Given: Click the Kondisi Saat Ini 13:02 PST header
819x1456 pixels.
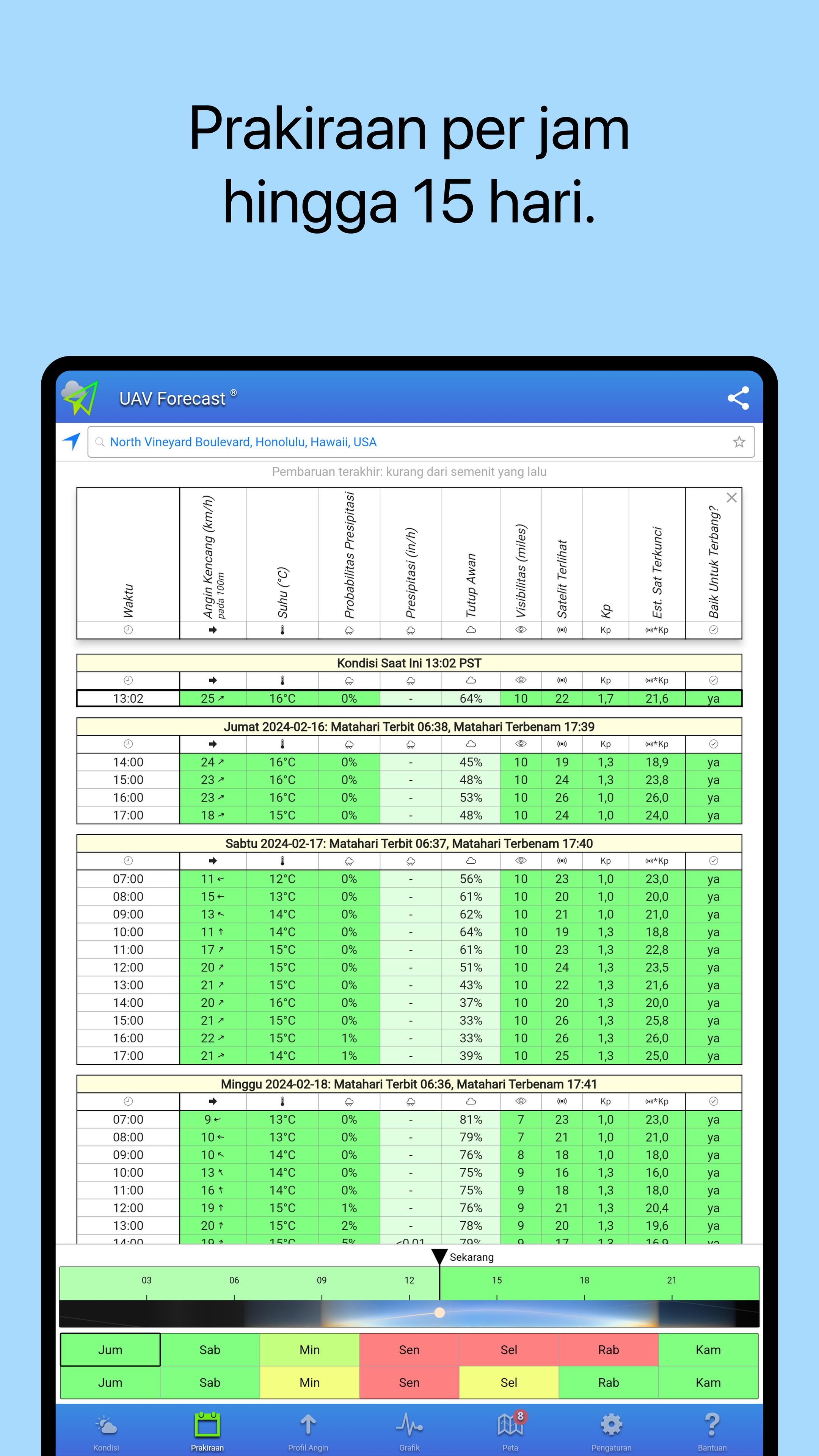Looking at the screenshot, I should click(x=409, y=663).
